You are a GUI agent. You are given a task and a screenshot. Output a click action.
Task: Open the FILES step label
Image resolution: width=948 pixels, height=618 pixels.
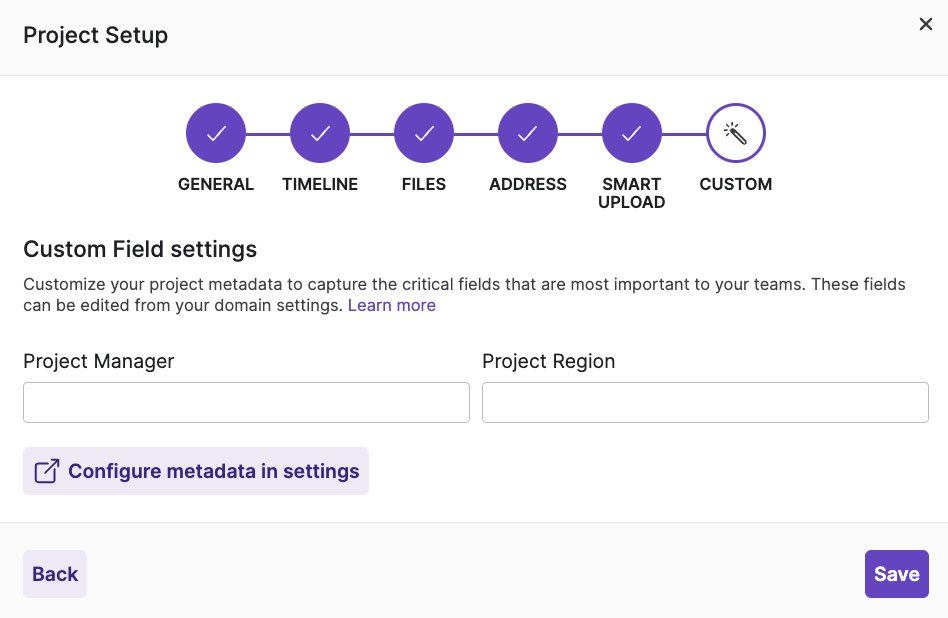pos(424,184)
